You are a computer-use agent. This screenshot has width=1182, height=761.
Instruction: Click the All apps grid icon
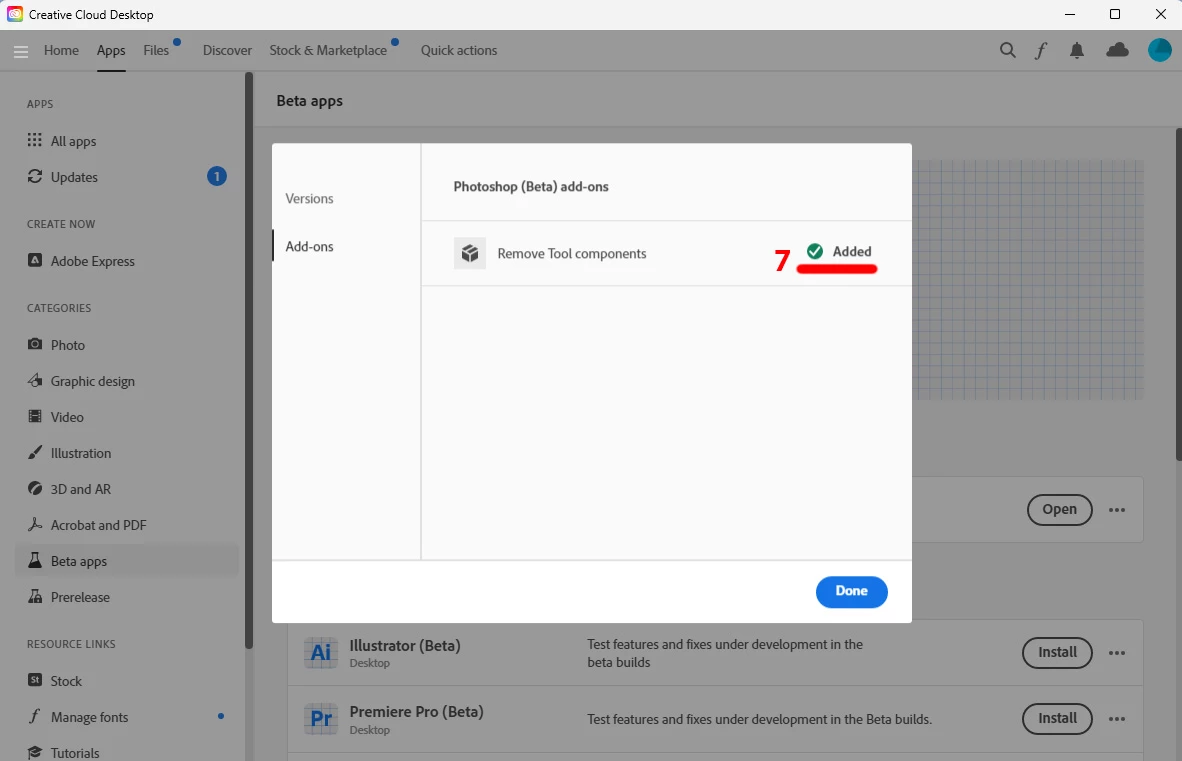pos(35,140)
